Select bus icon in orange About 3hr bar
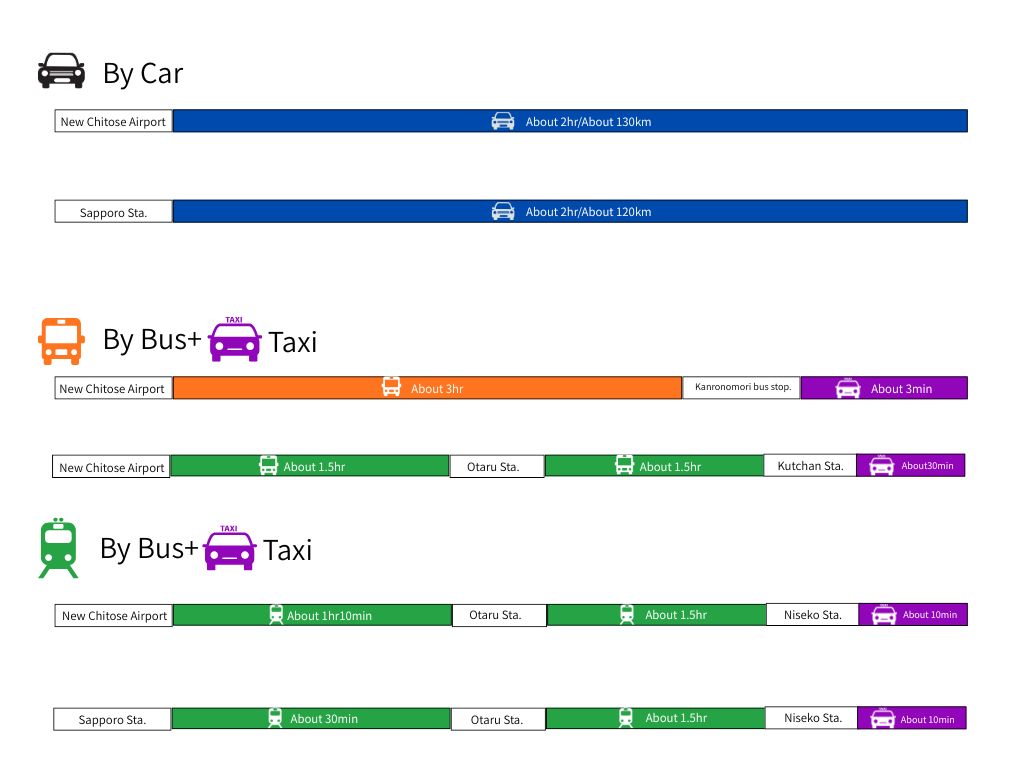Screen dimensions: 1024x768 [391, 387]
